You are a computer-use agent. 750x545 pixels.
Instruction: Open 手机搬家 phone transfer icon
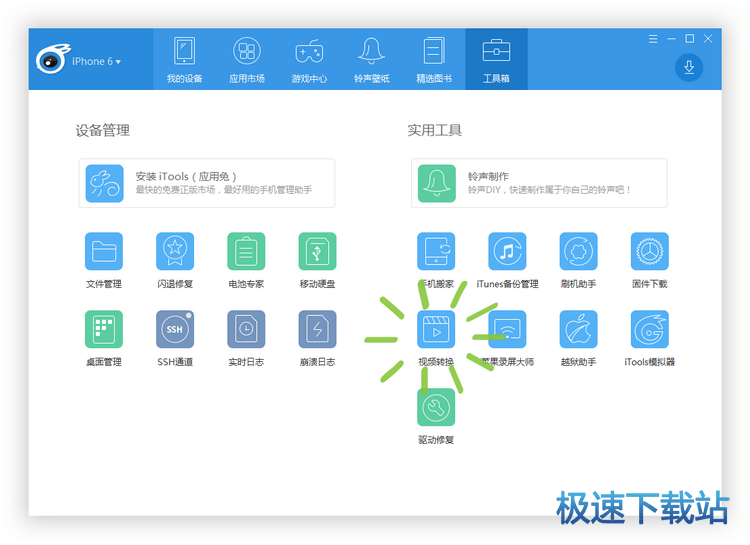coord(436,251)
